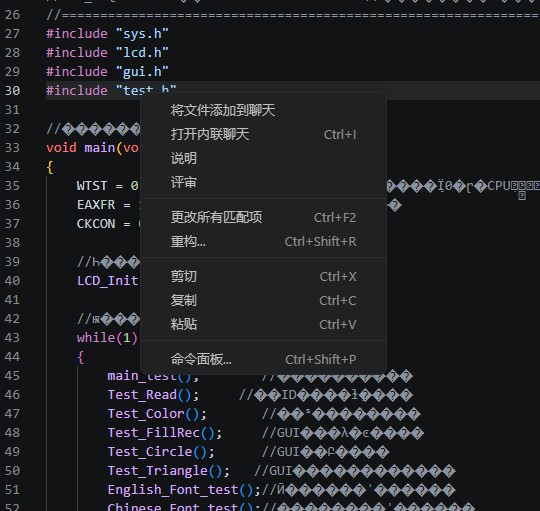Open 命令面板... command palette
The height and width of the screenshot is (511, 540).
tap(263, 359)
